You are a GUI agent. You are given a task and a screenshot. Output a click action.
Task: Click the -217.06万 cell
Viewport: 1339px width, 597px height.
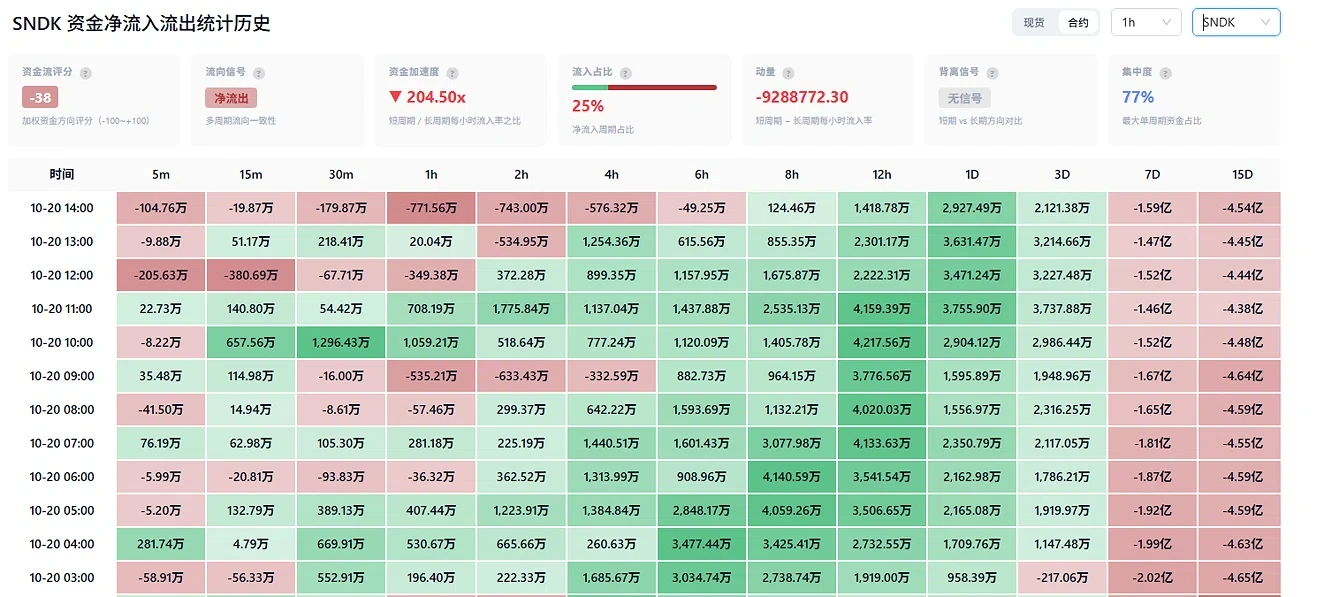coord(1062,578)
